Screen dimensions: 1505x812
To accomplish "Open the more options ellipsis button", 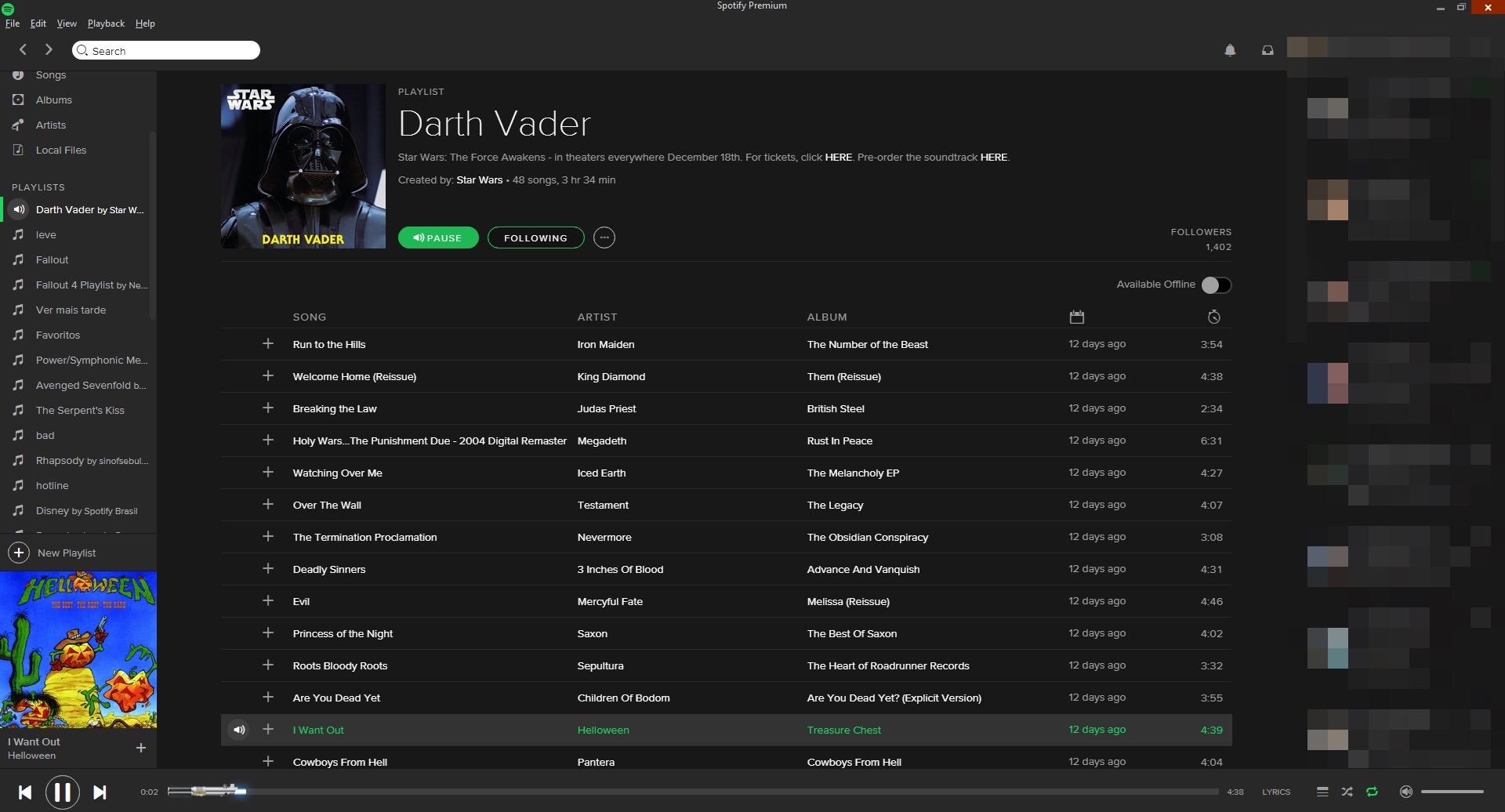I will [x=604, y=237].
